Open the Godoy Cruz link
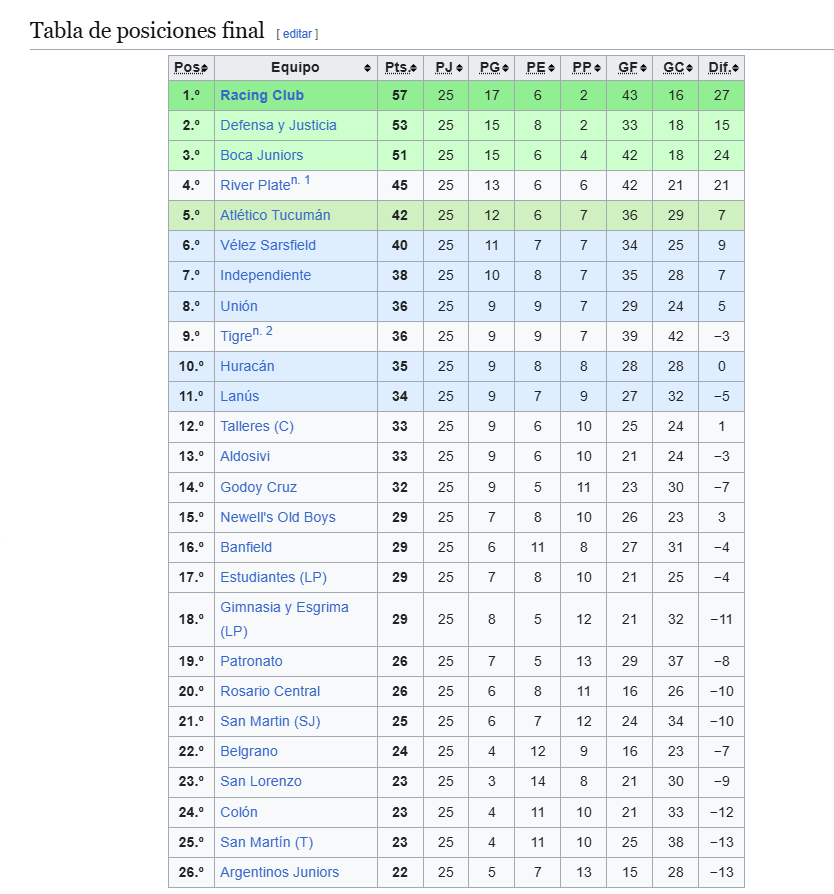The height and width of the screenshot is (894, 834). point(259,487)
